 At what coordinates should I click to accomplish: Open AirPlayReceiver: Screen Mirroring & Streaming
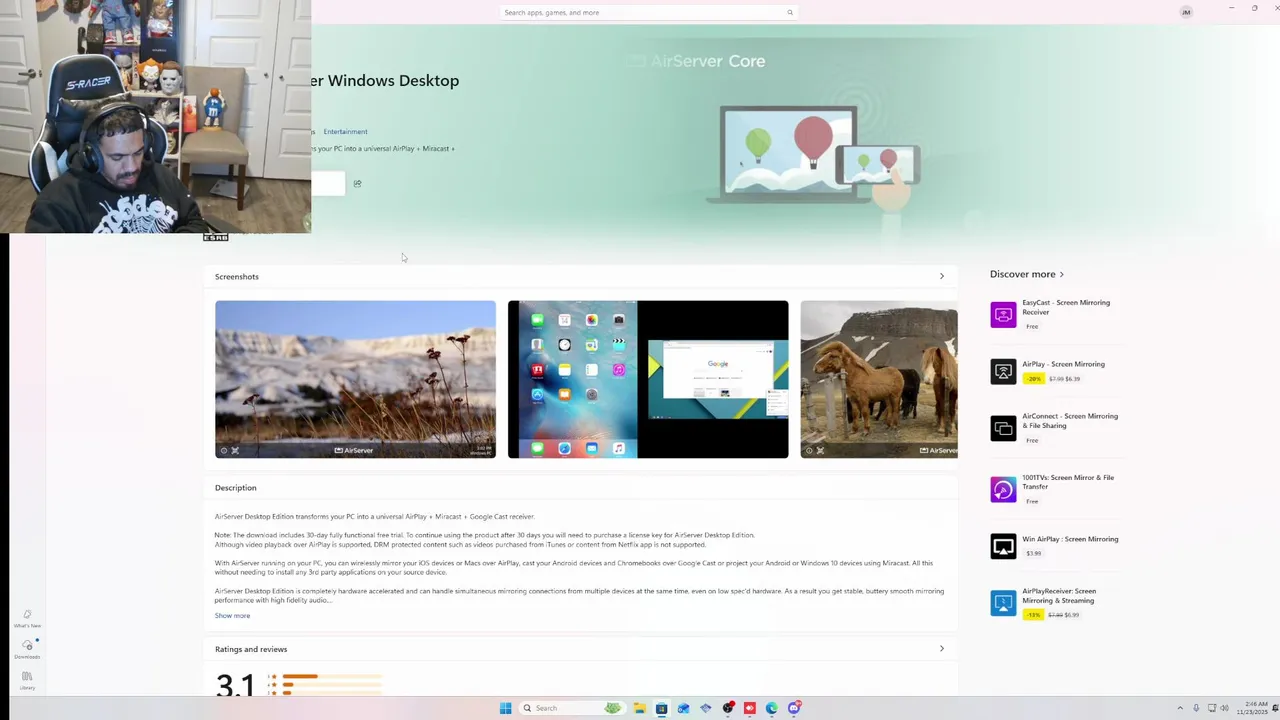click(1059, 595)
